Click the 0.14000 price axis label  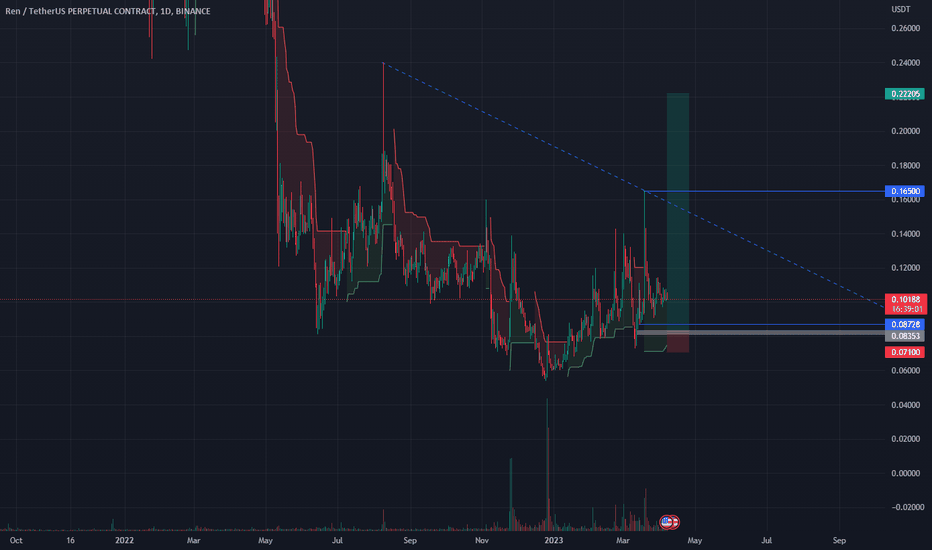click(905, 234)
